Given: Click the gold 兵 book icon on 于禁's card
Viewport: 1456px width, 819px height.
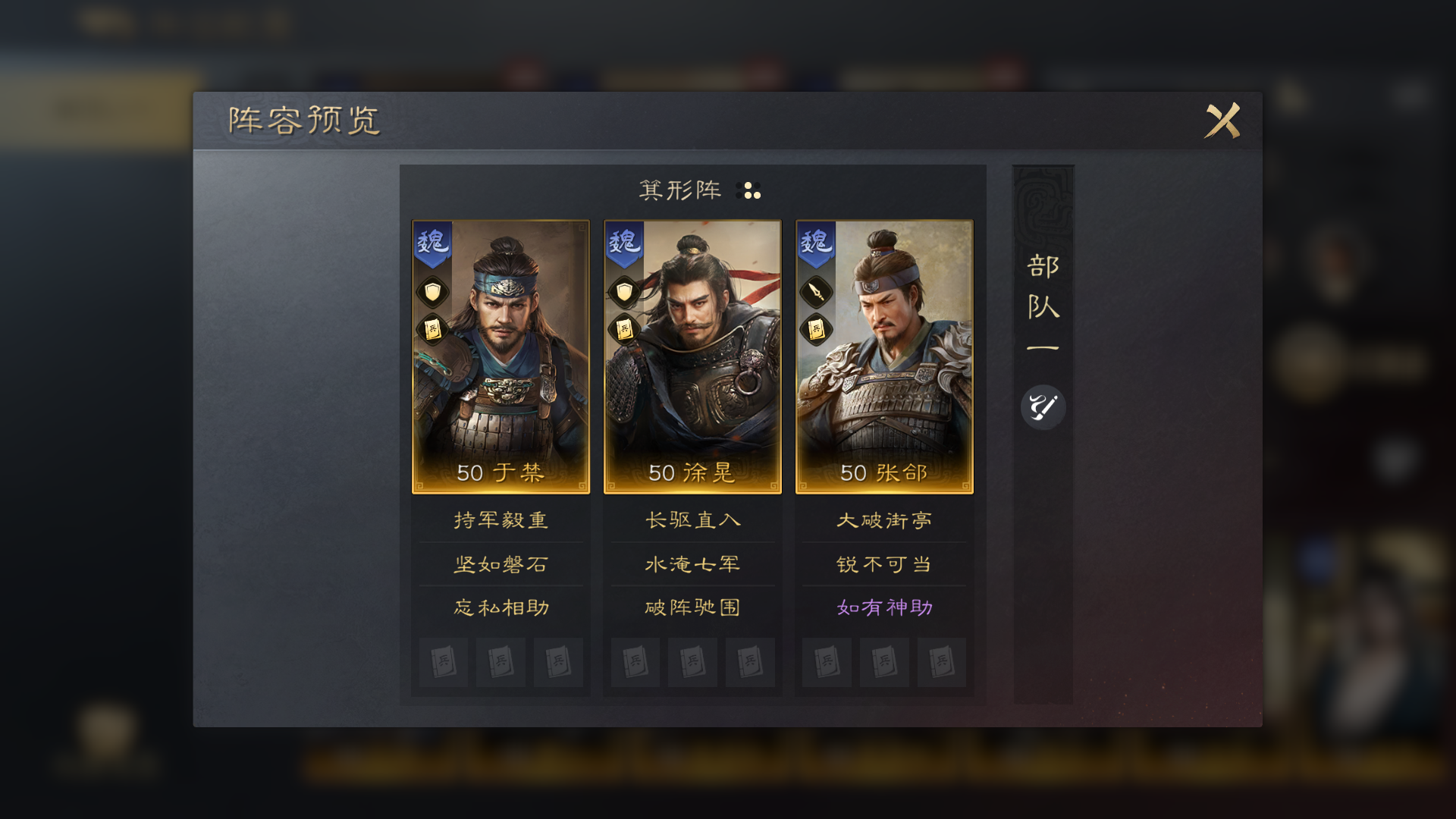Looking at the screenshot, I should click(x=432, y=329).
